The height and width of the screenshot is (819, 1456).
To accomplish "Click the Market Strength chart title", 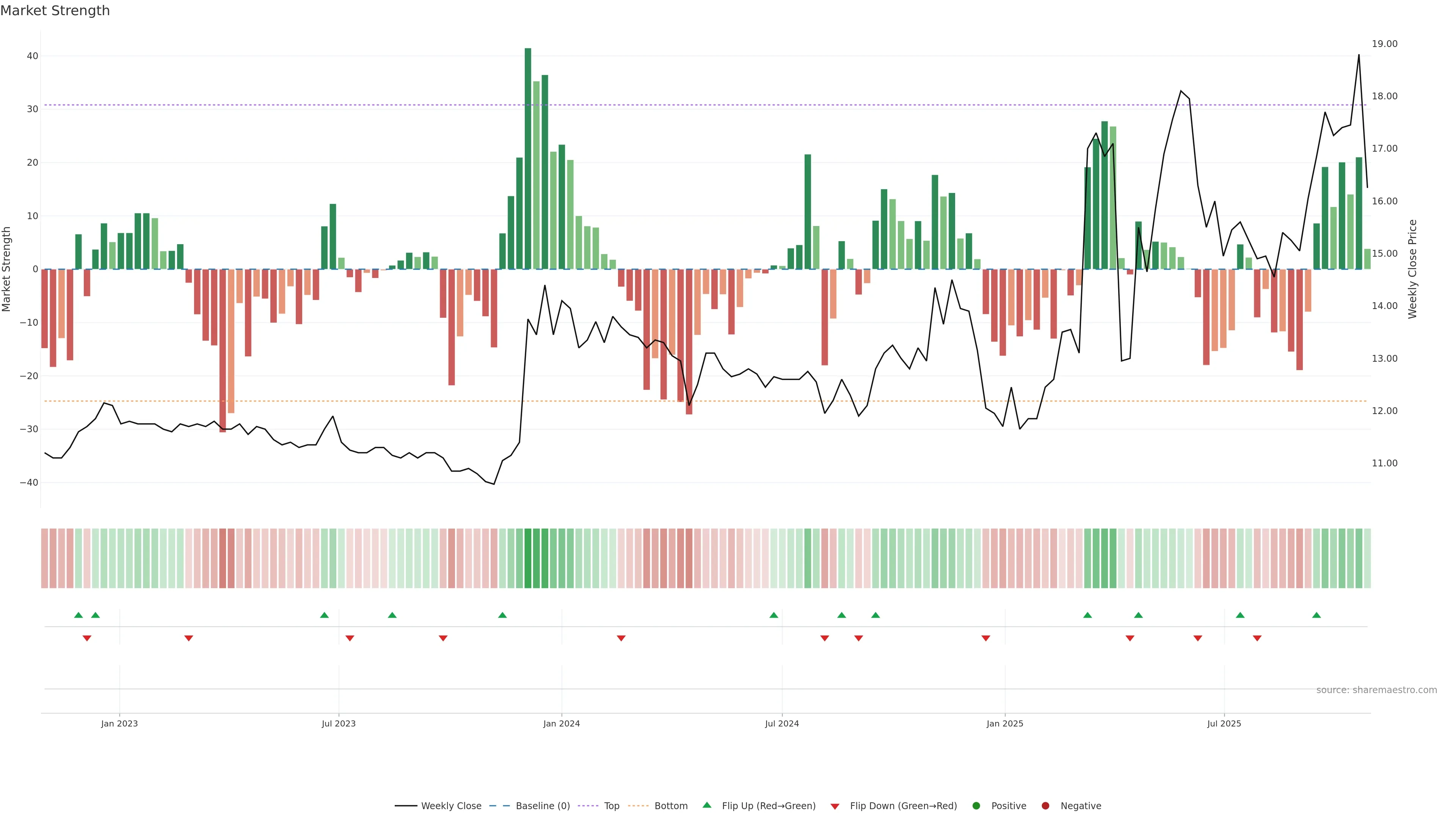I will click(55, 11).
